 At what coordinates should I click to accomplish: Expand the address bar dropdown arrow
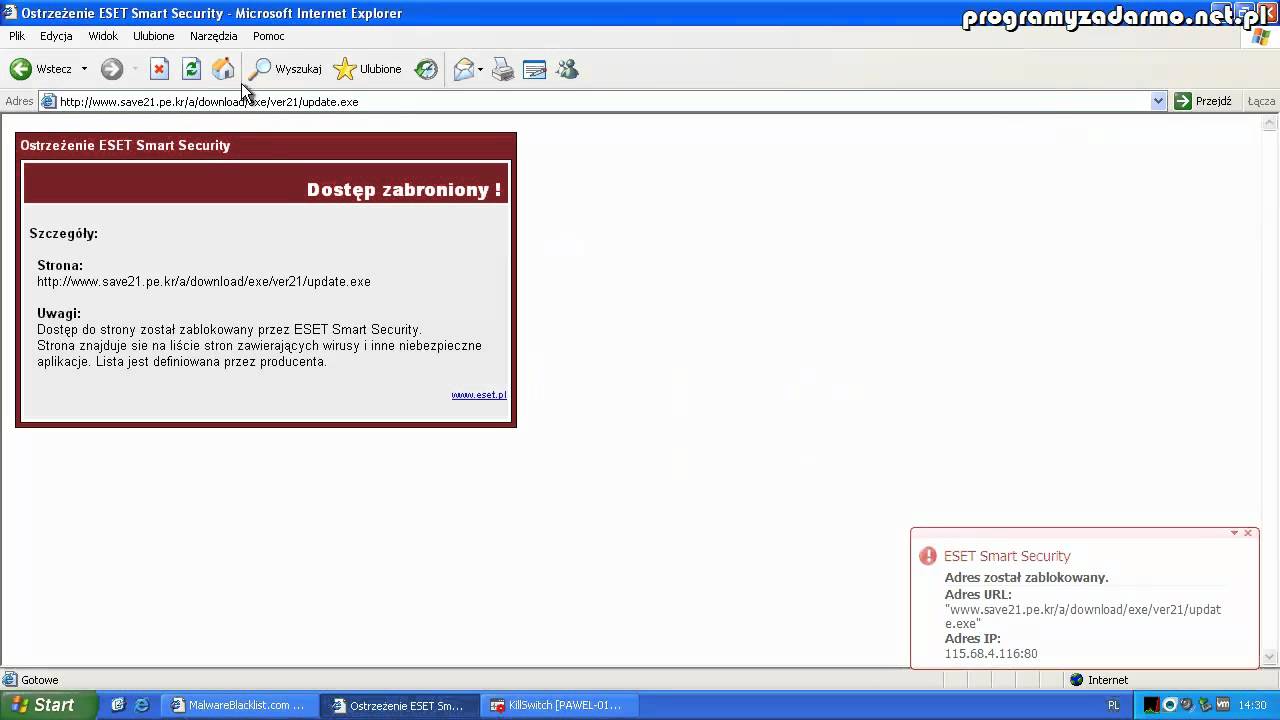click(1158, 101)
